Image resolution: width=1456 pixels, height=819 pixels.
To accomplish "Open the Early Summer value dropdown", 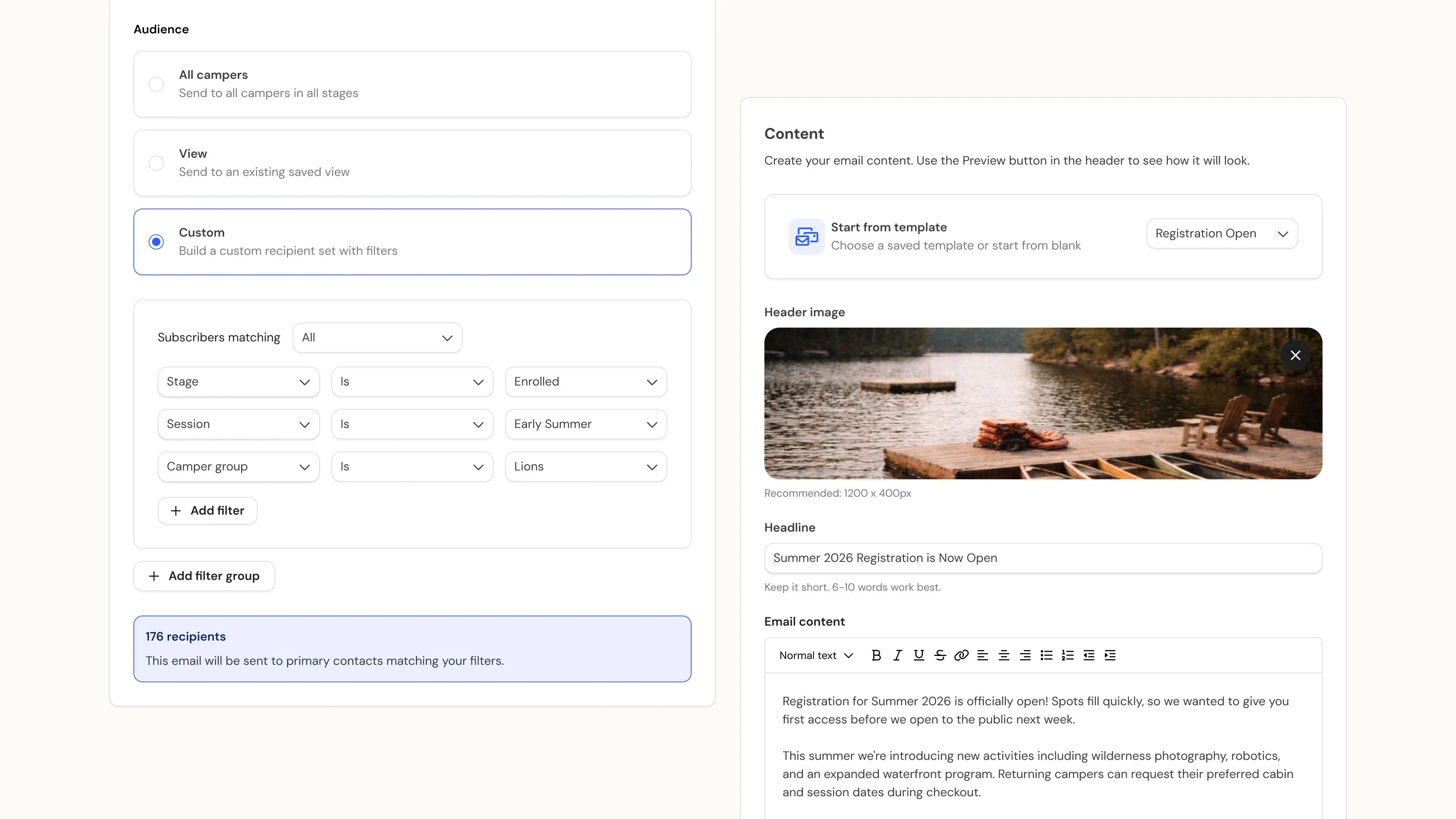I will click(585, 424).
